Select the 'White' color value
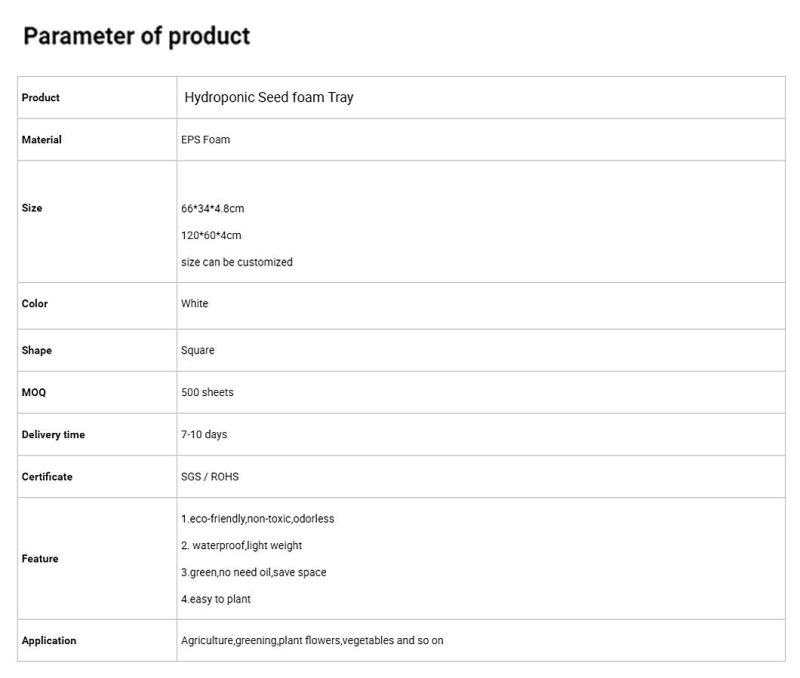800x678 pixels. (194, 304)
